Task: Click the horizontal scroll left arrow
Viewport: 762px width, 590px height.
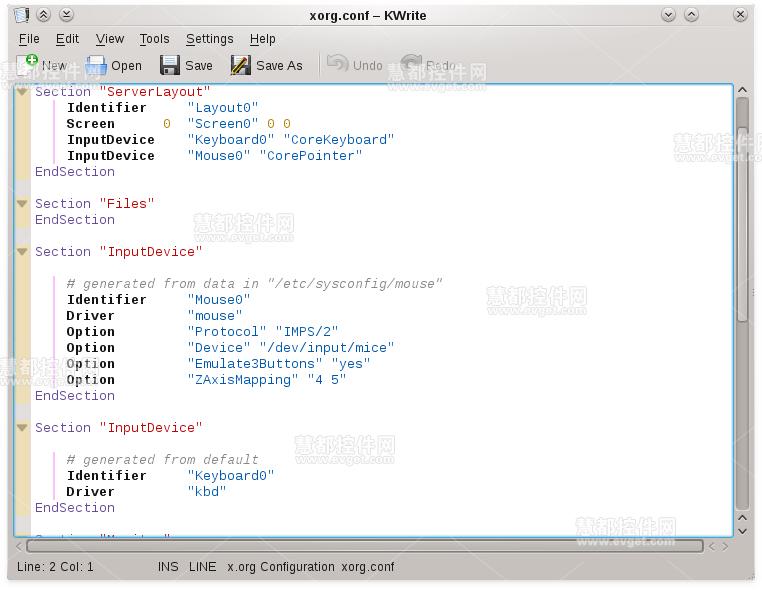Action: 19,546
